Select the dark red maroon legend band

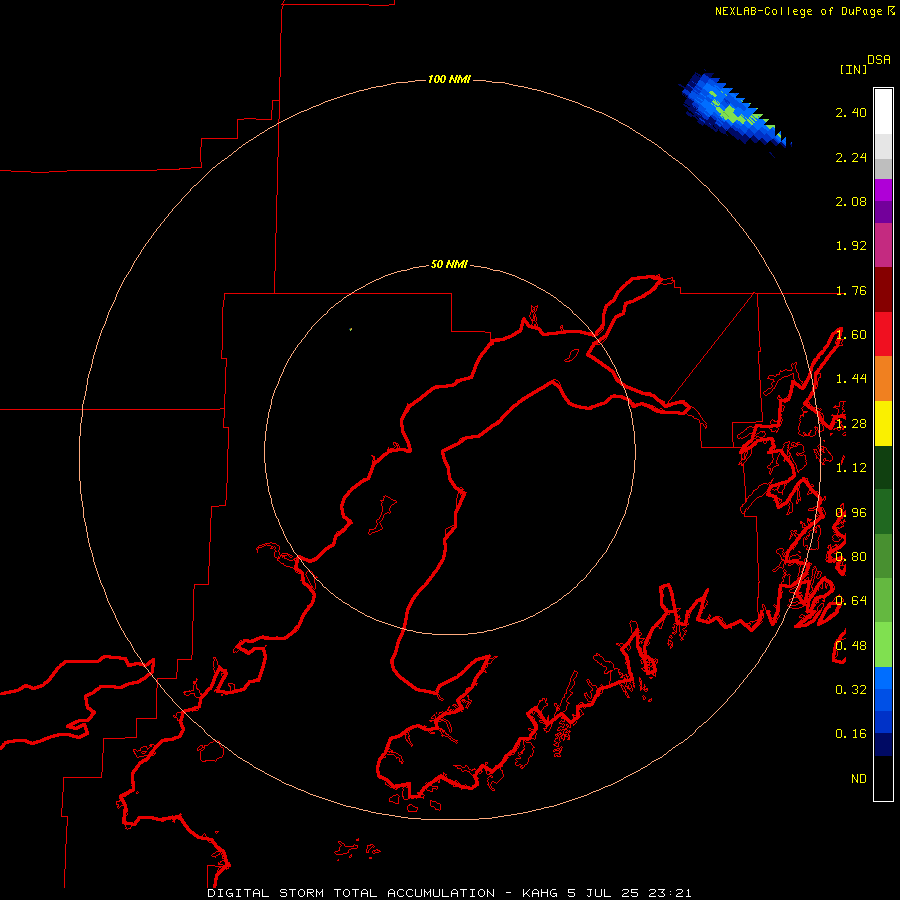pyautogui.click(x=883, y=289)
